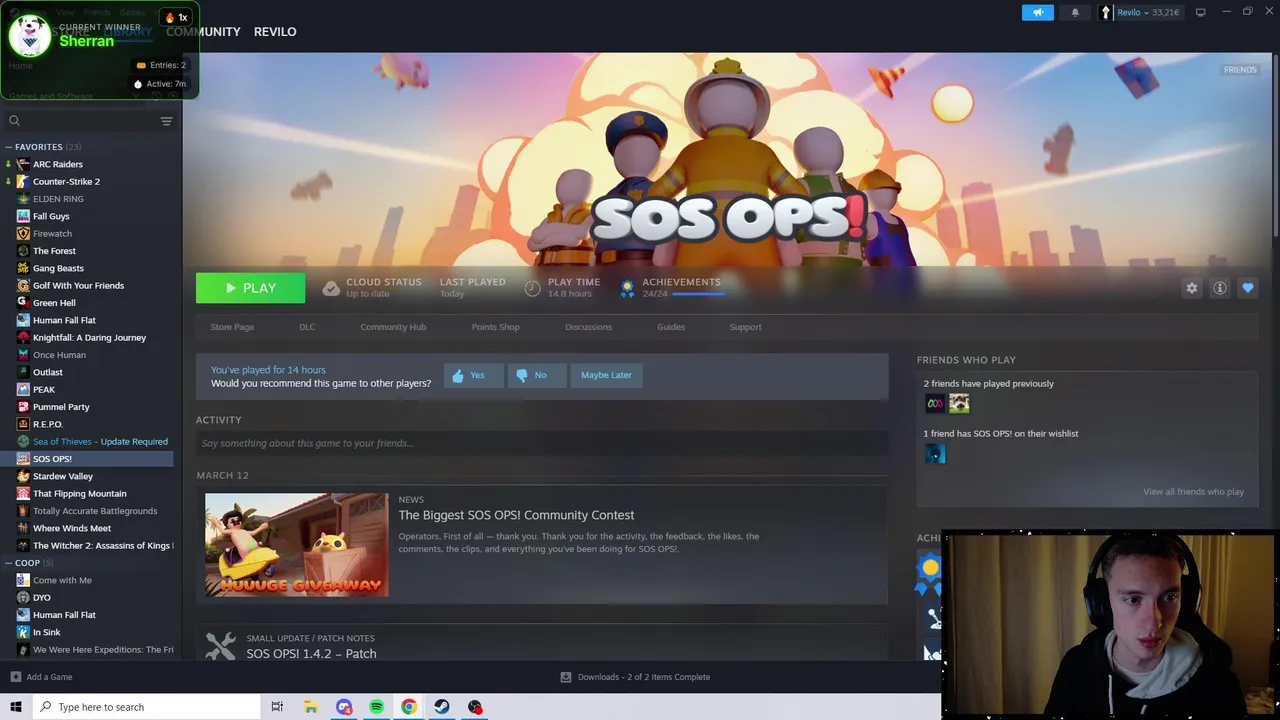Open SOS OPS! 1.4.2 – Patch notes

pos(311,654)
